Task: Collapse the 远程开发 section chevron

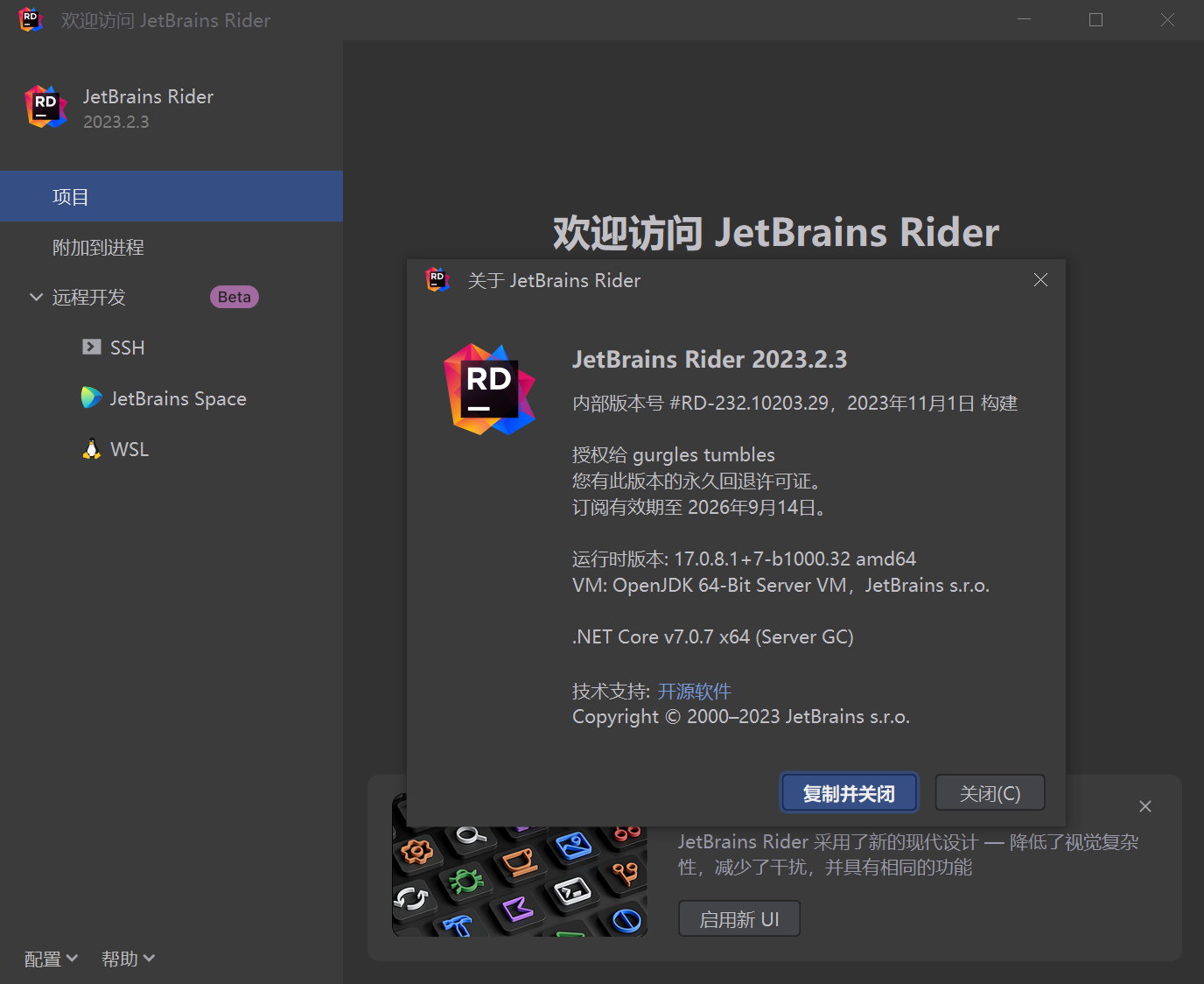Action: 36,297
